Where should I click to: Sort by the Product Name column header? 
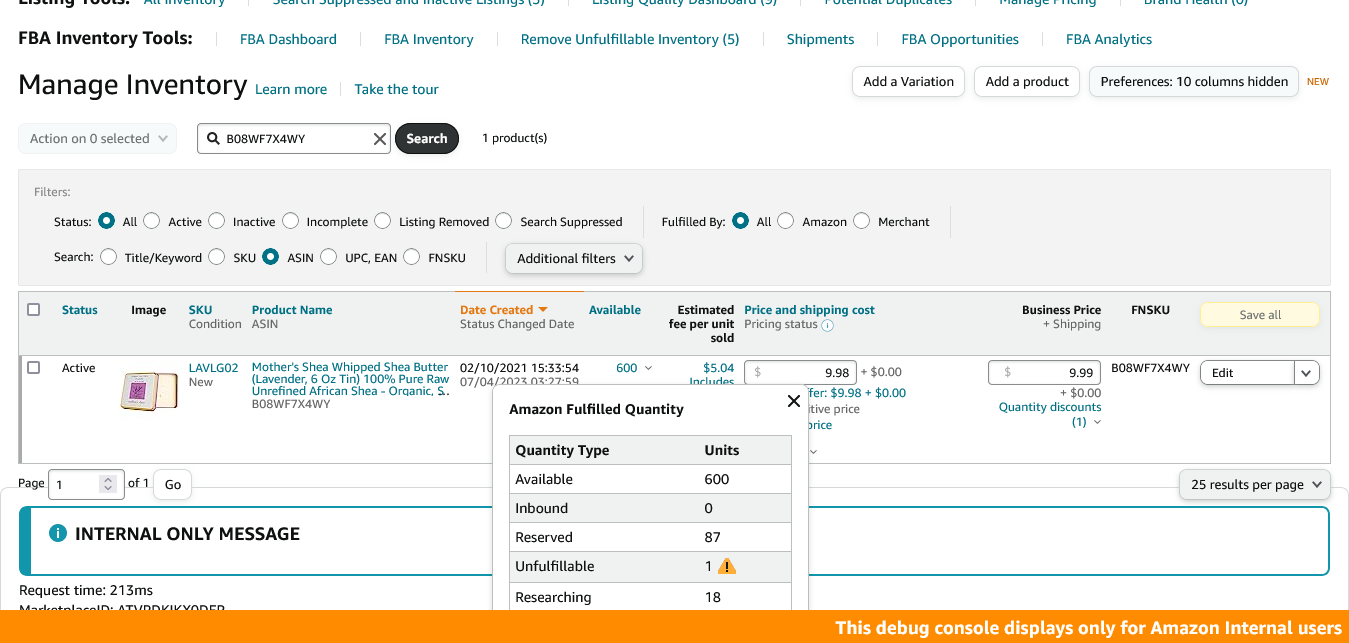pyautogui.click(x=292, y=310)
